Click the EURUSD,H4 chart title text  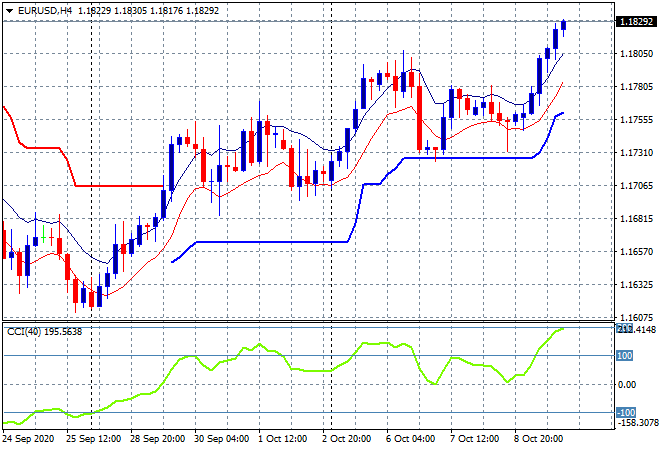(45, 11)
